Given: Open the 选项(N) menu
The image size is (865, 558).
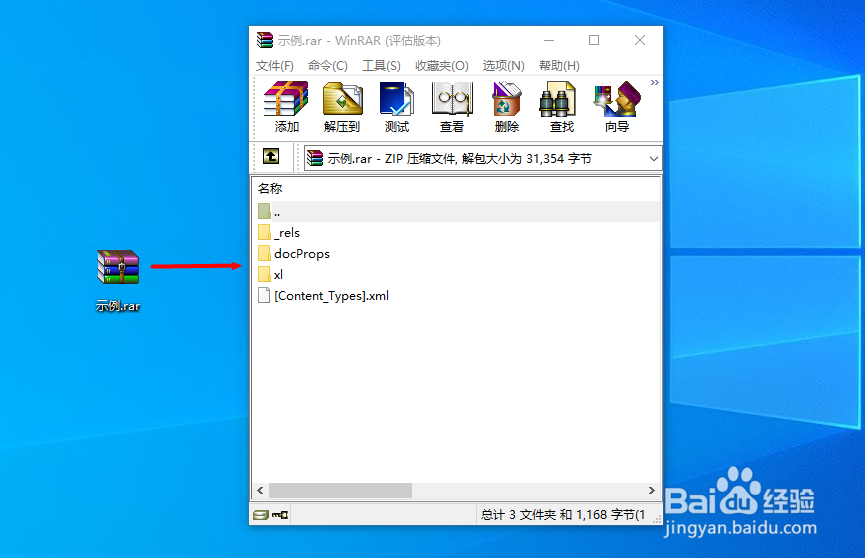Looking at the screenshot, I should [x=503, y=66].
